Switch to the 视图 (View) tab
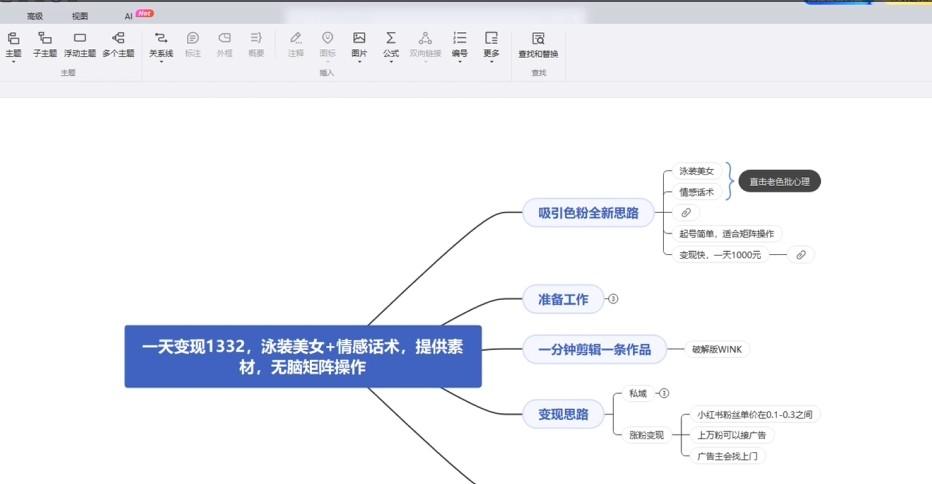The image size is (932, 484). coord(80,16)
